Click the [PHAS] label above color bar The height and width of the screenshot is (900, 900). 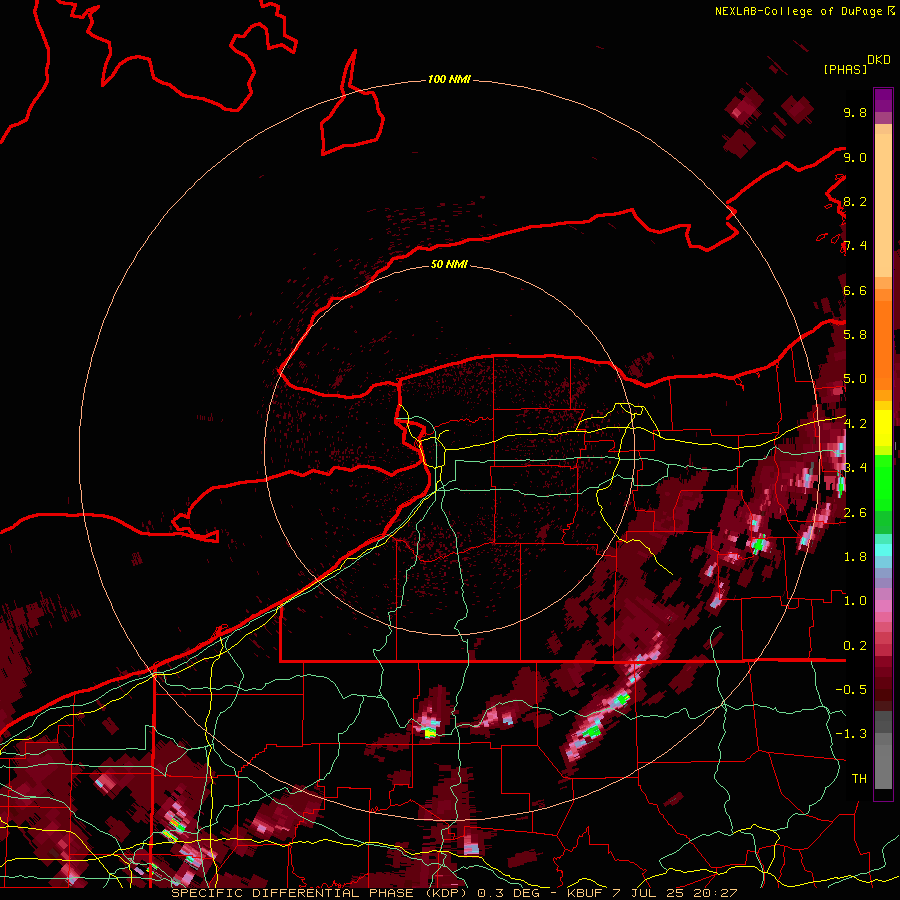pyautogui.click(x=845, y=70)
